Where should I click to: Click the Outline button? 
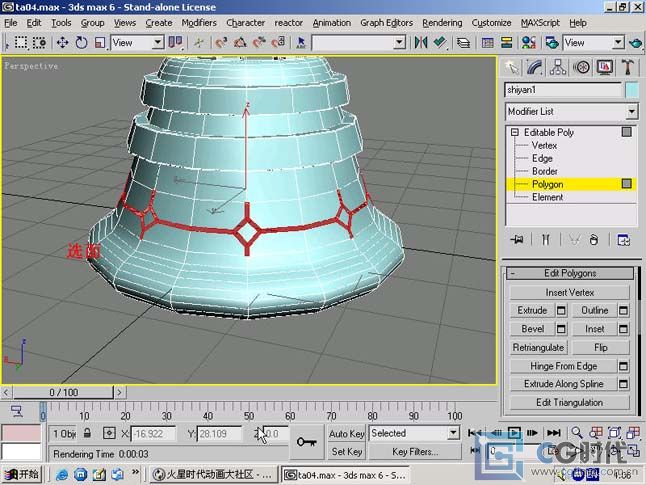[595, 310]
